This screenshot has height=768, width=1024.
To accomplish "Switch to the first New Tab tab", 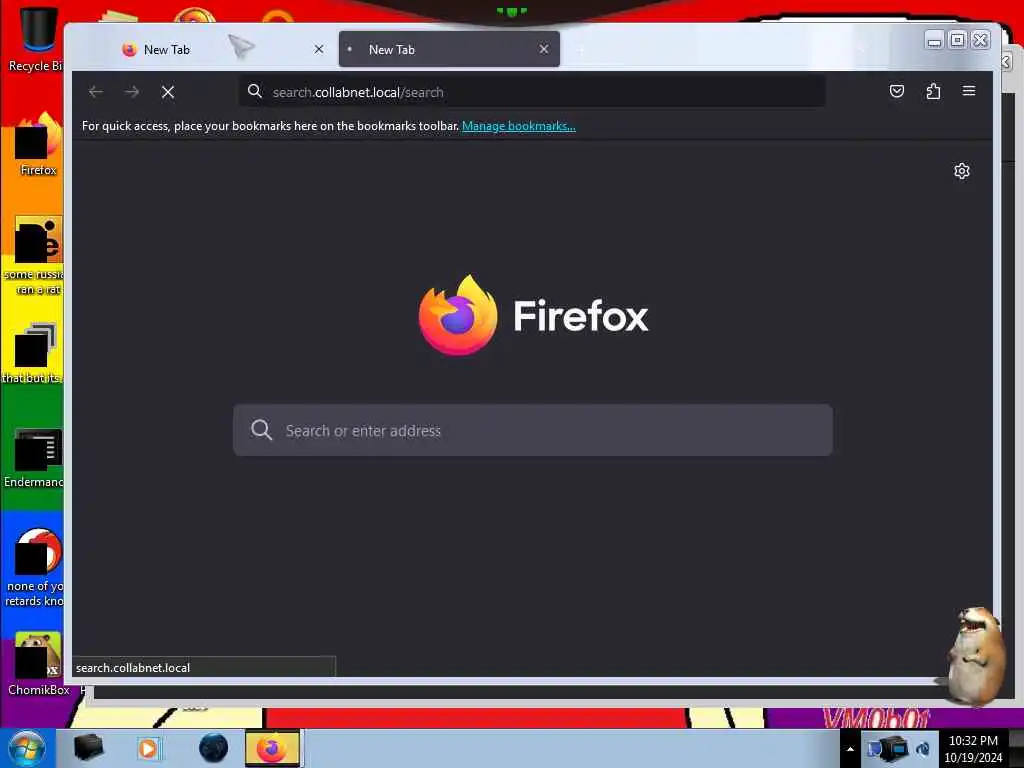I will [x=222, y=50].
